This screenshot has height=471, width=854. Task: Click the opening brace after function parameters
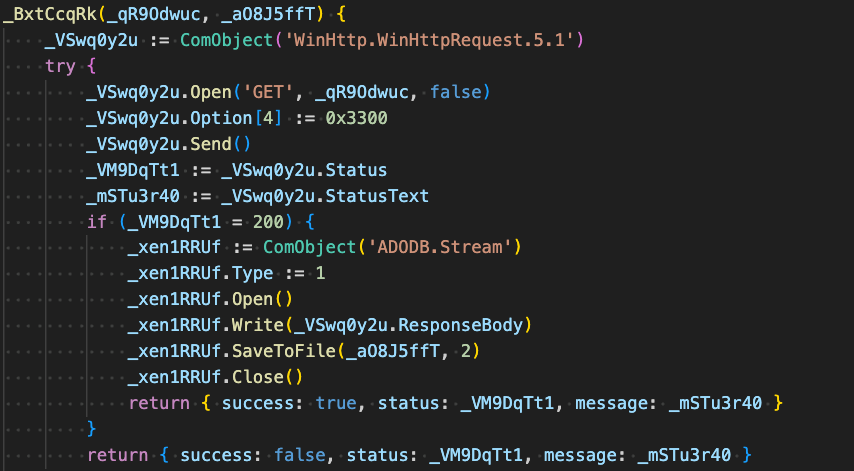tap(341, 15)
